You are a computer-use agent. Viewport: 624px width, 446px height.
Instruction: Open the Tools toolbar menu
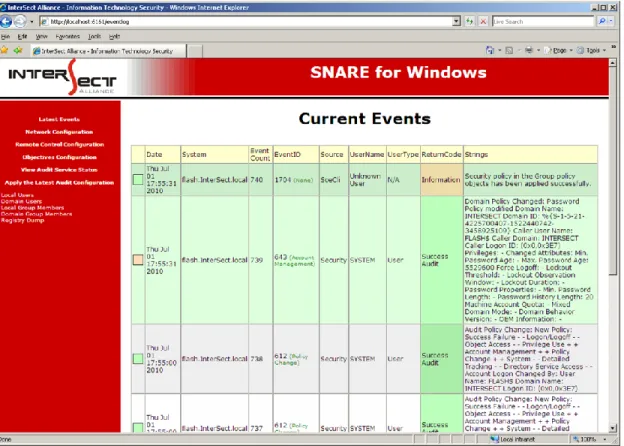[x=591, y=51]
